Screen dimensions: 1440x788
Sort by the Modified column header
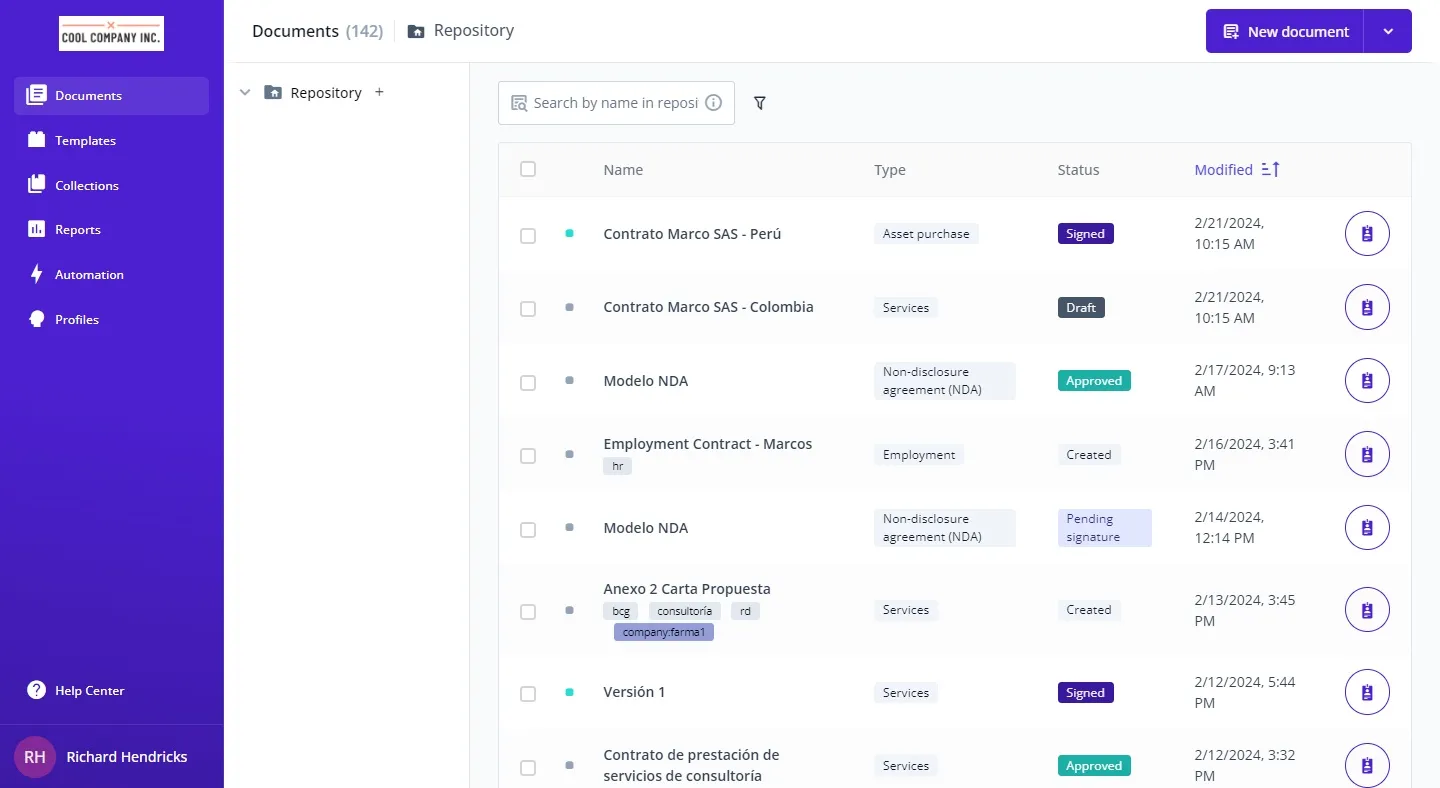point(1223,170)
